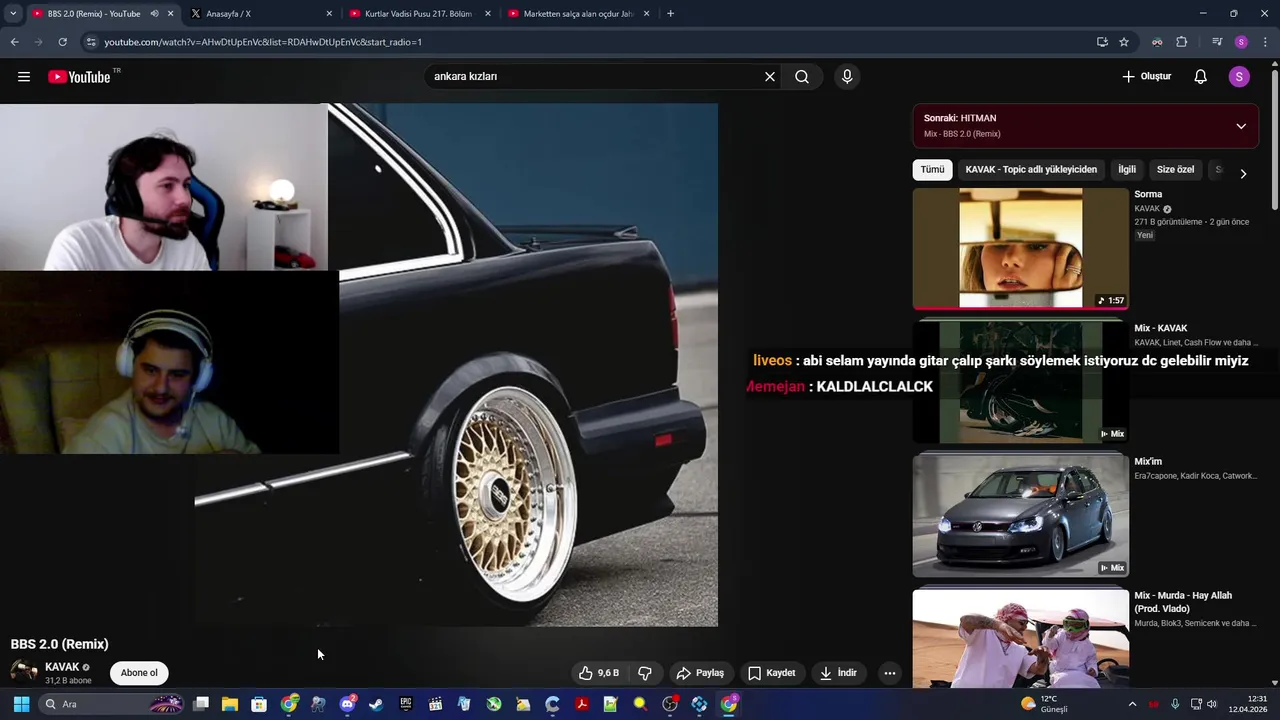The height and width of the screenshot is (720, 1280).
Task: Open Mix - Murda - Hay Allah thumbnail
Action: (x=1020, y=640)
